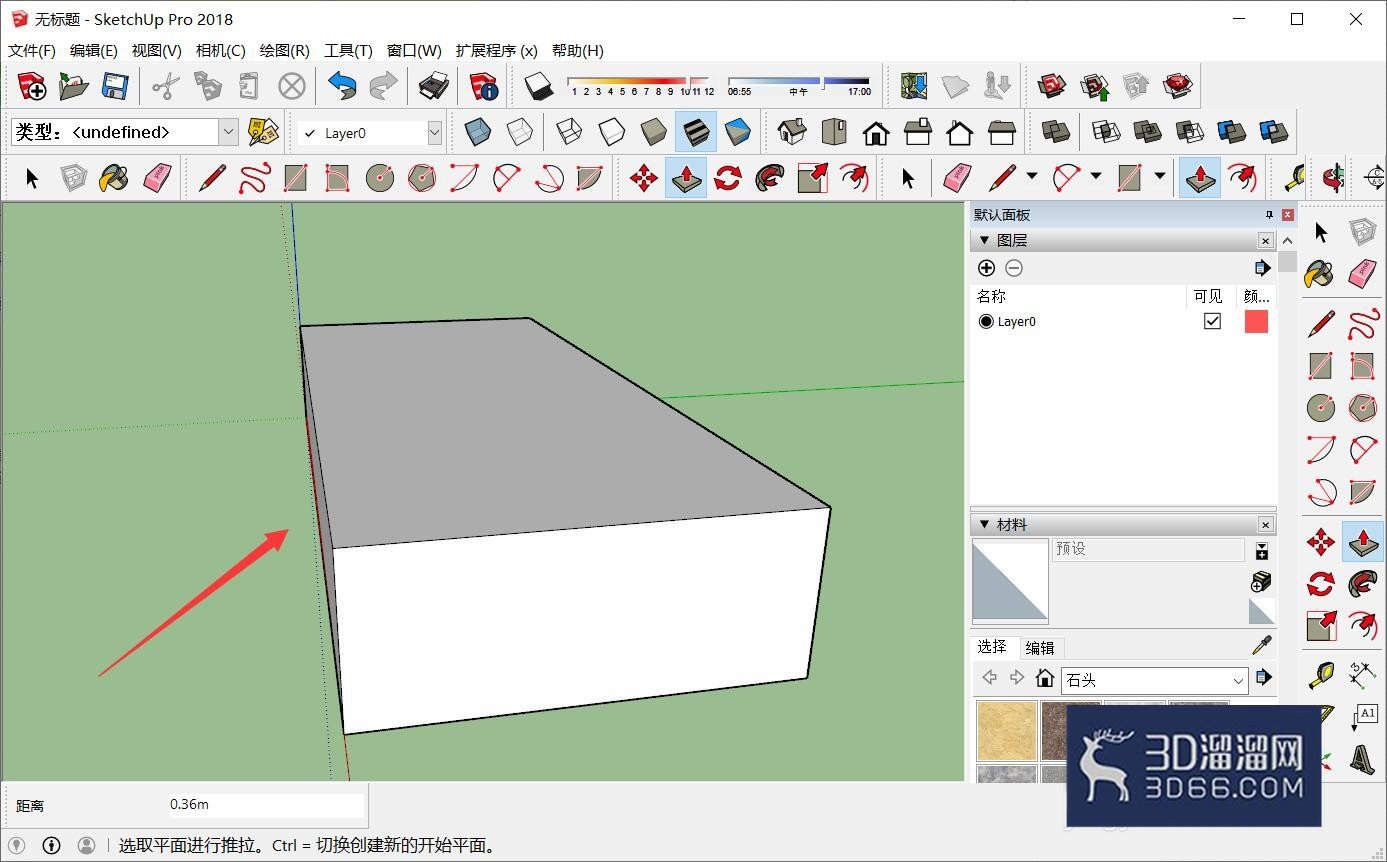Toggle Layer0 visibility checkbox

(1212, 321)
